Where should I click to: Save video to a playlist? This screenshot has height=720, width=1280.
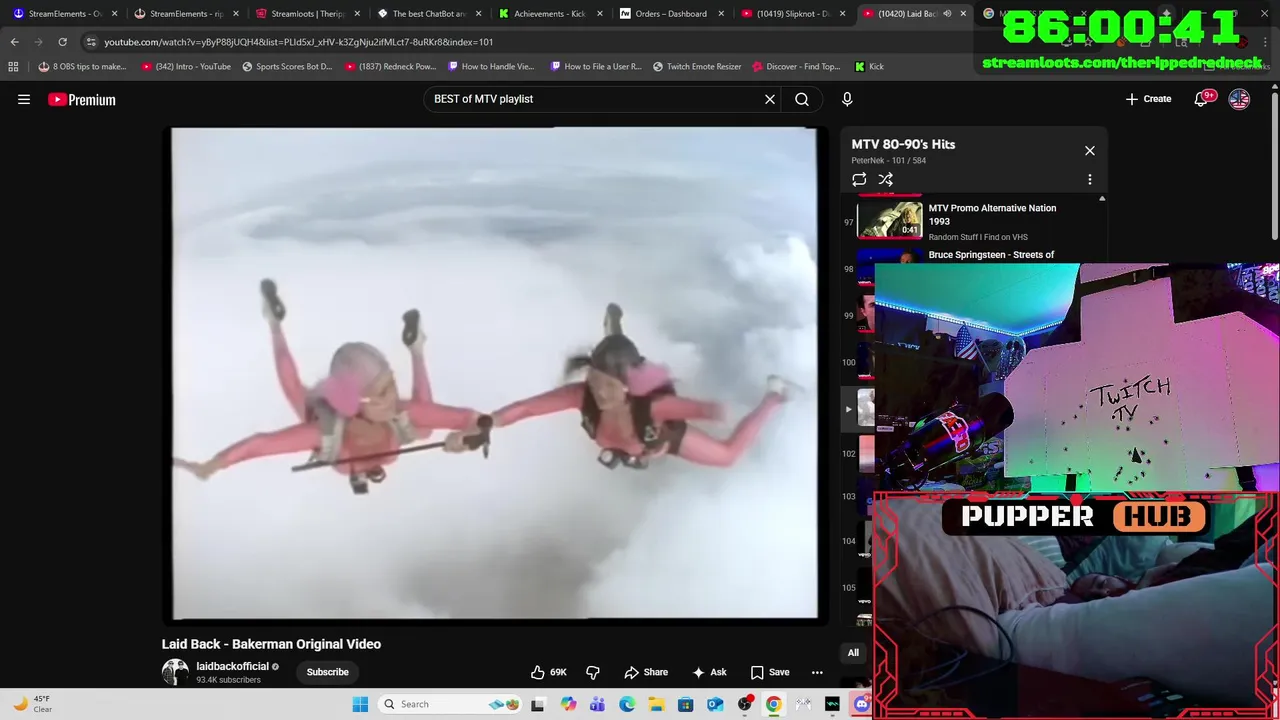coord(770,672)
